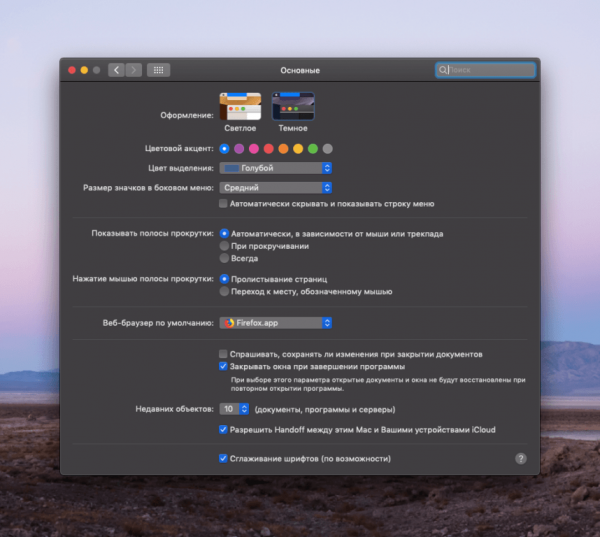Open help with the question mark button

[520, 458]
